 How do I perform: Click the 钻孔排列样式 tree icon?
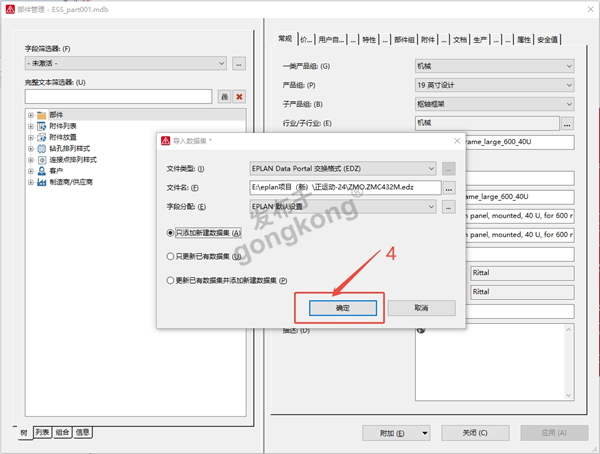41,149
